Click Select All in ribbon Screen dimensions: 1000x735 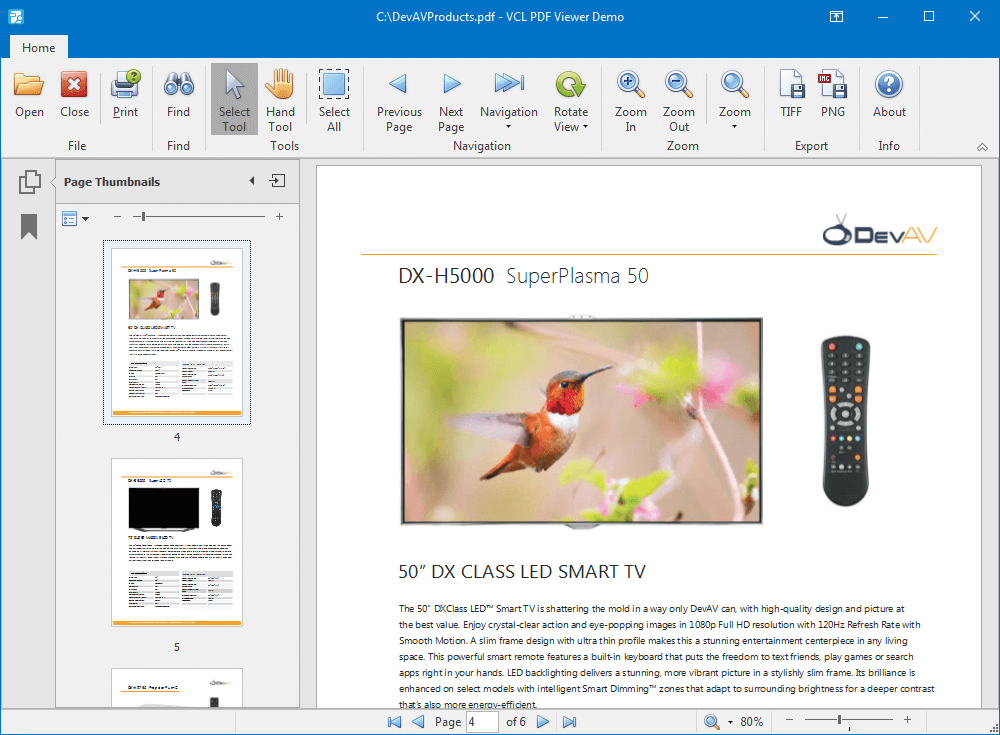334,99
